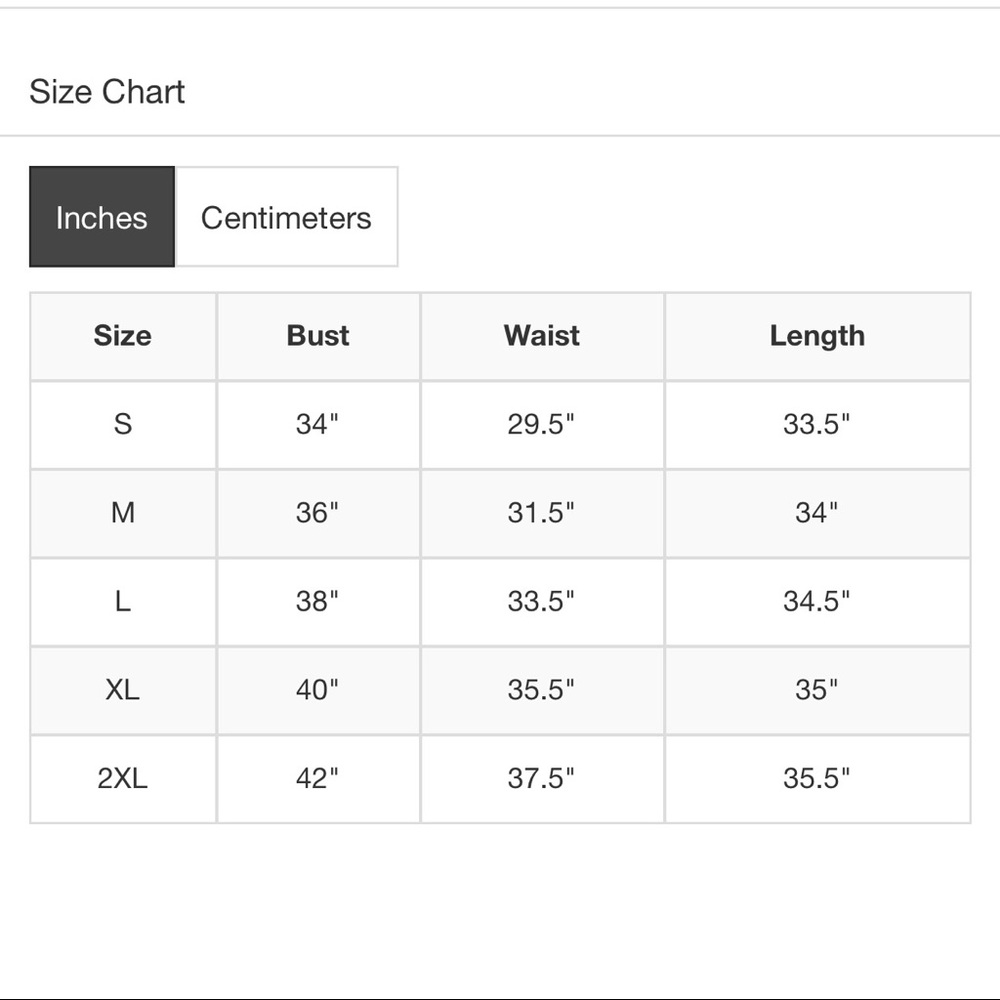Click the M size row label

(x=122, y=513)
